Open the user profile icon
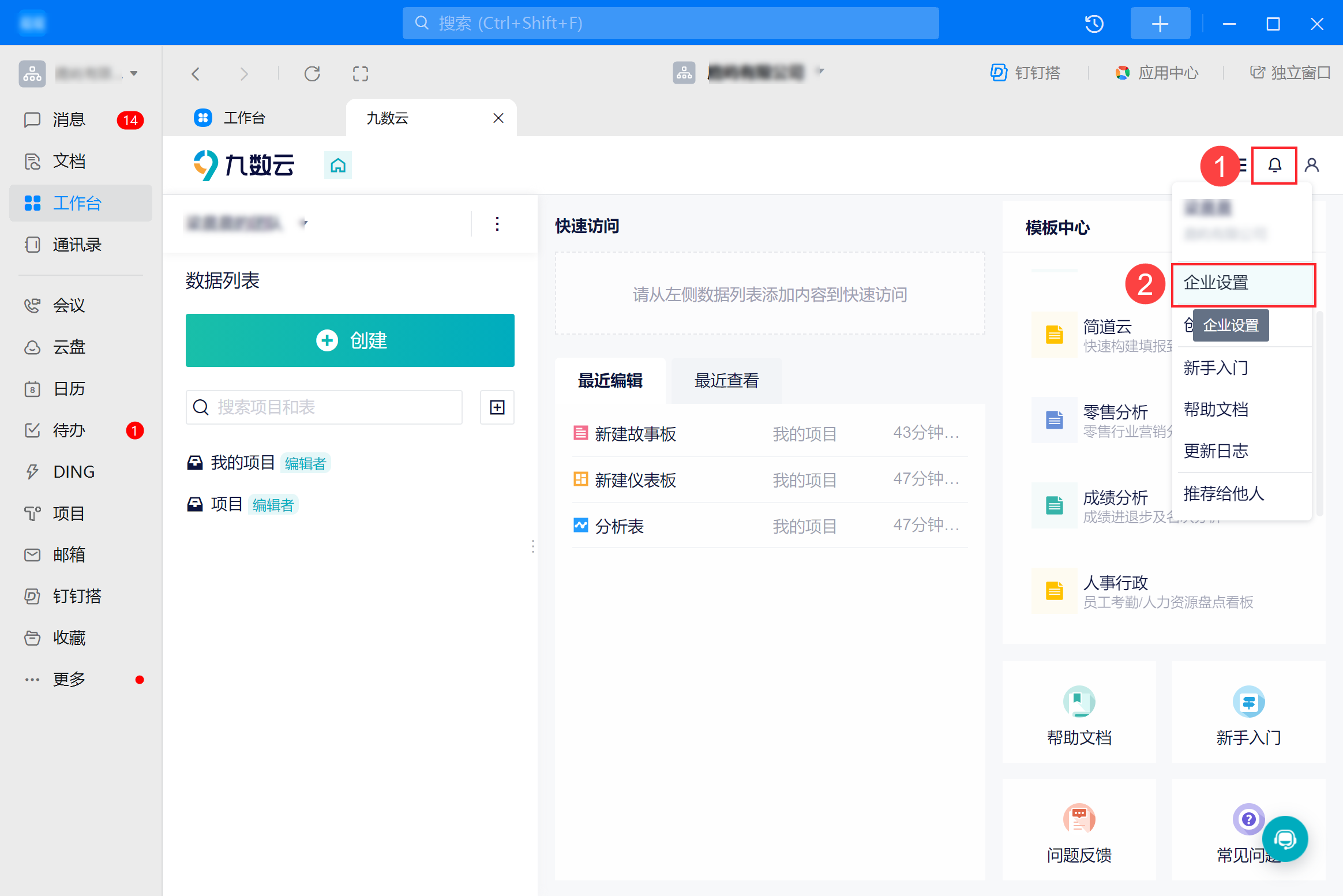Viewport: 1343px width, 896px height. [x=1312, y=166]
